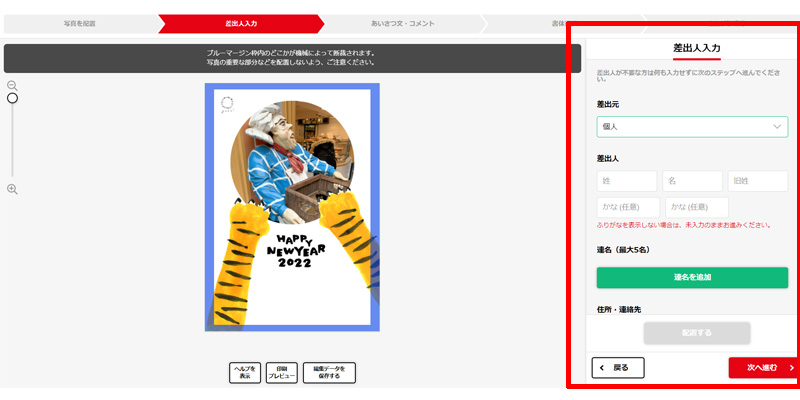Click the 旧姓 input field
Viewport: 800px width, 400px height.
click(x=758, y=181)
